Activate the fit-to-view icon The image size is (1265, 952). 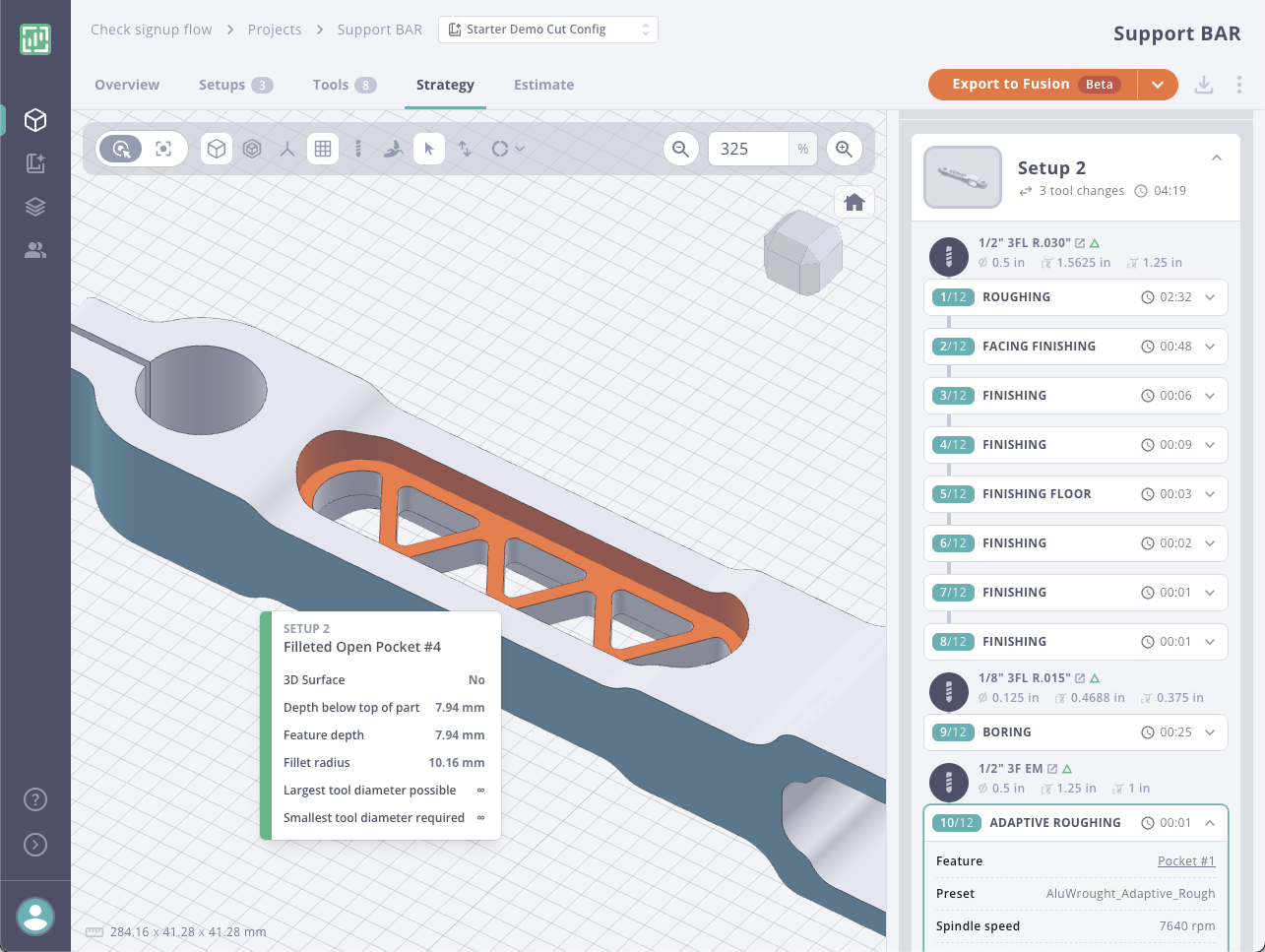tap(162, 149)
